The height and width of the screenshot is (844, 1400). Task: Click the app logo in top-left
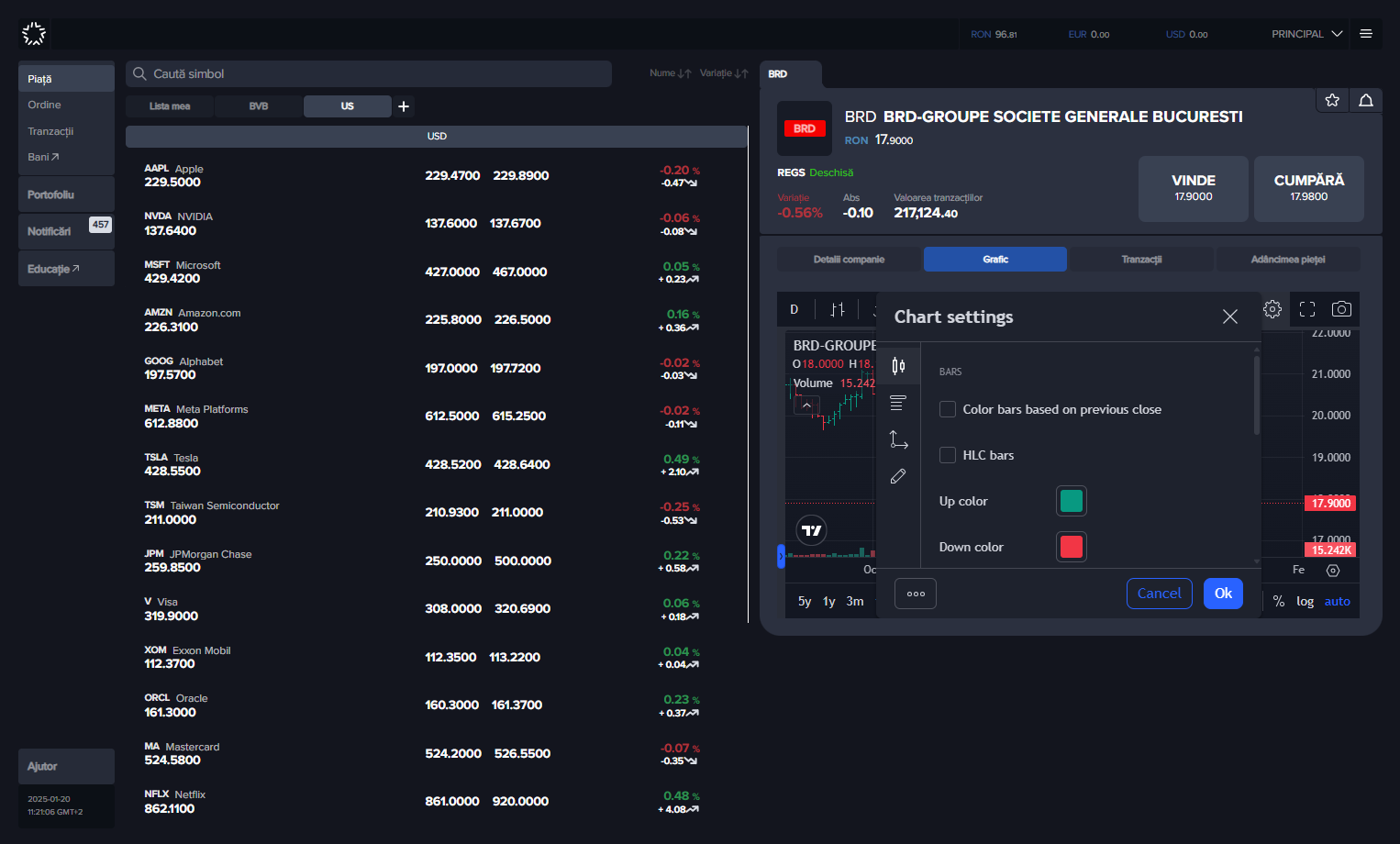[x=34, y=34]
